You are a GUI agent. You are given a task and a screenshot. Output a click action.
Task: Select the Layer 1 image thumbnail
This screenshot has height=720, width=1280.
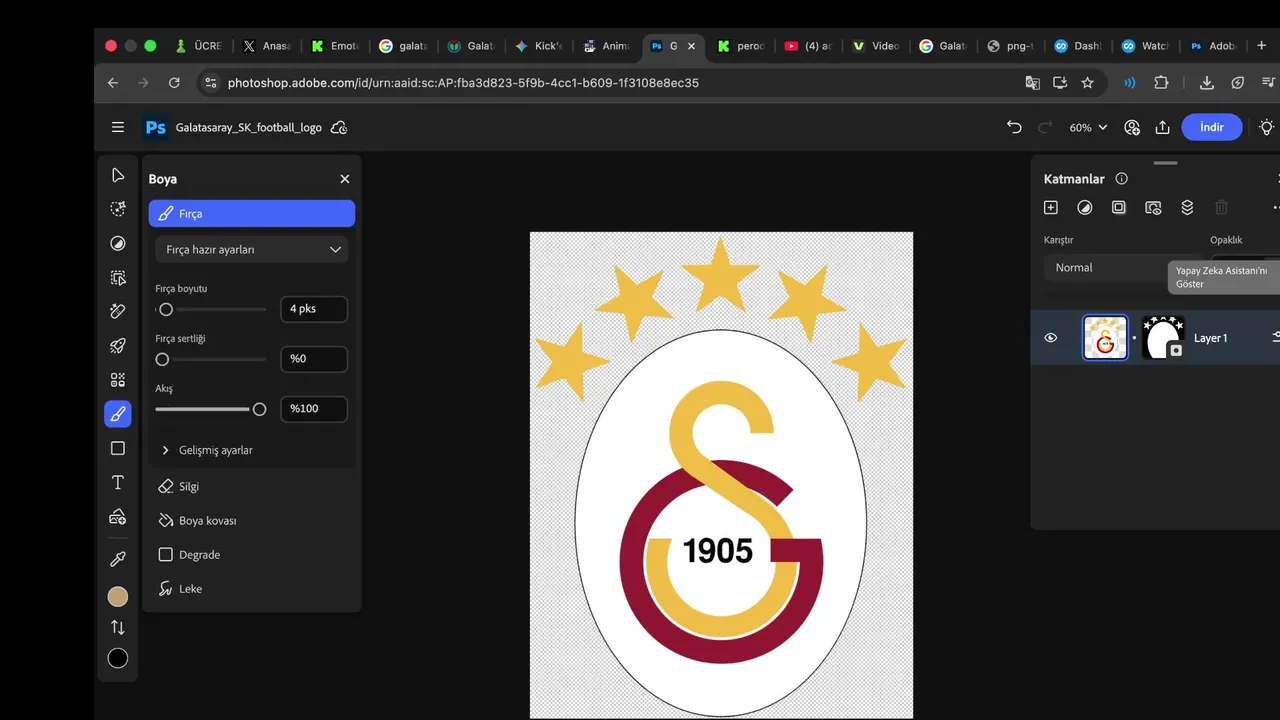click(1105, 338)
